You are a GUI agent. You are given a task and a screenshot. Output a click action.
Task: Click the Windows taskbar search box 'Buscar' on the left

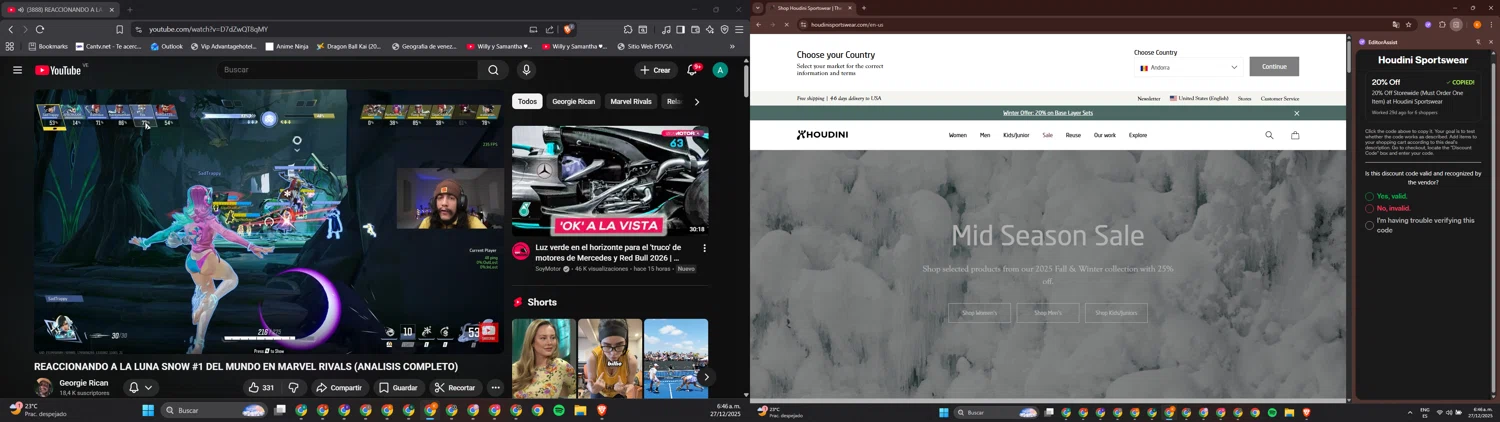[214, 411]
